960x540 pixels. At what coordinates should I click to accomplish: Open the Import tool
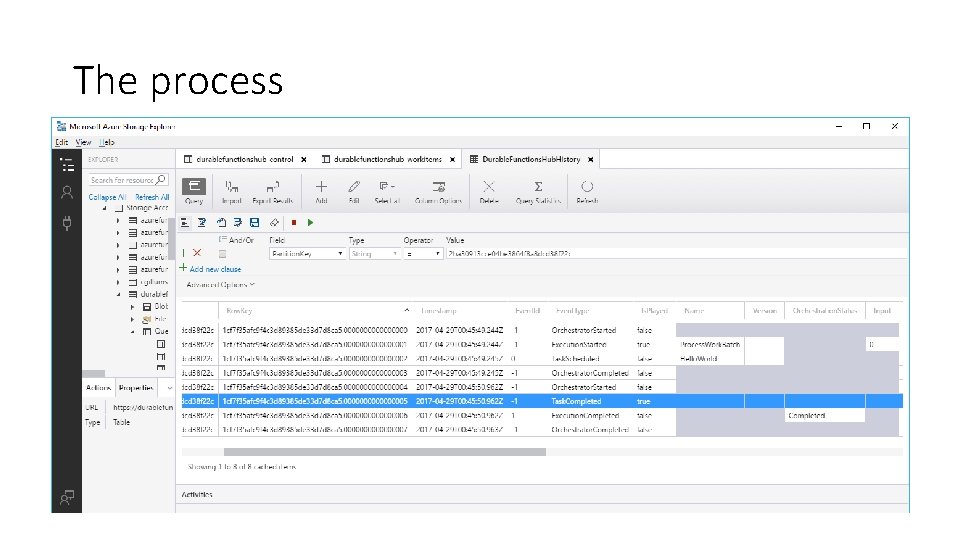[231, 191]
